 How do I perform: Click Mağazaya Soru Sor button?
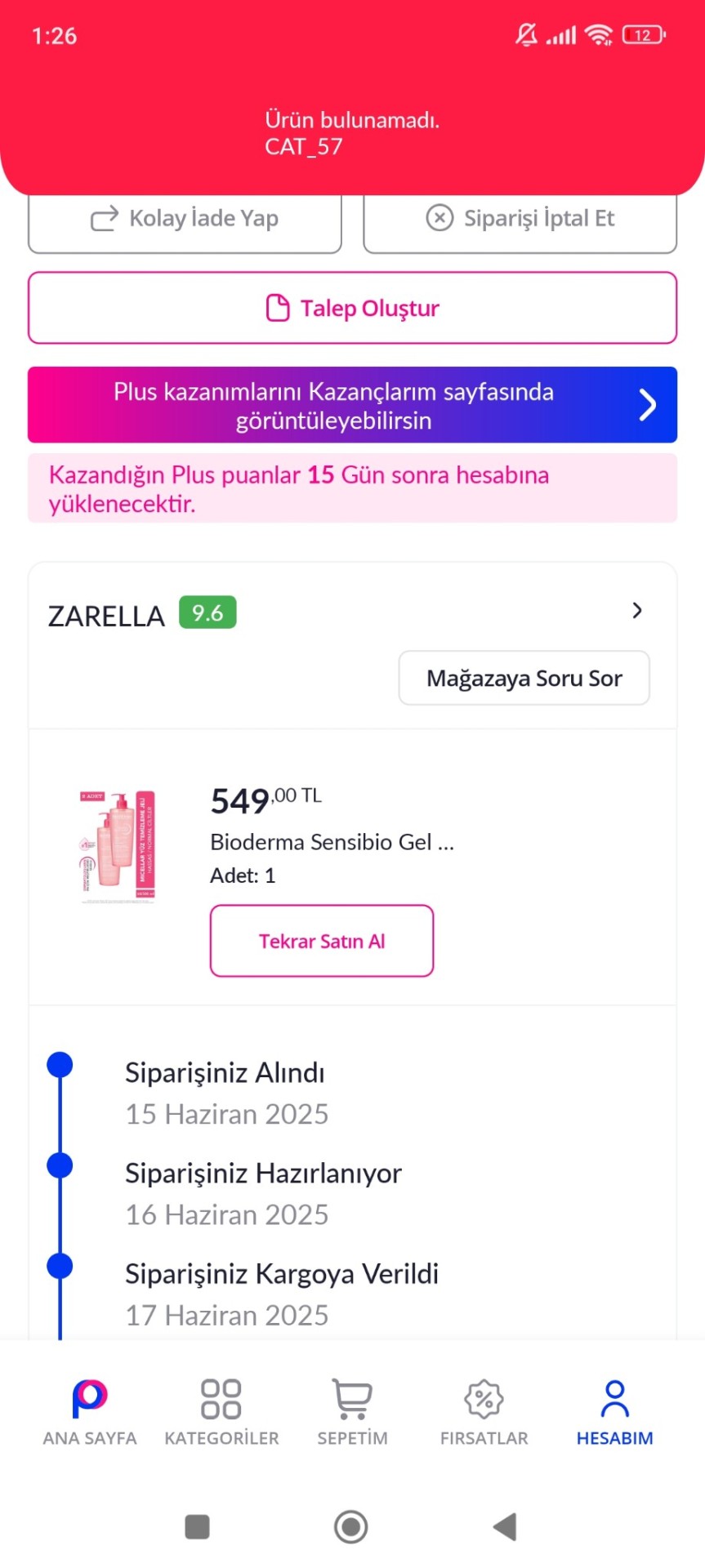(x=524, y=678)
